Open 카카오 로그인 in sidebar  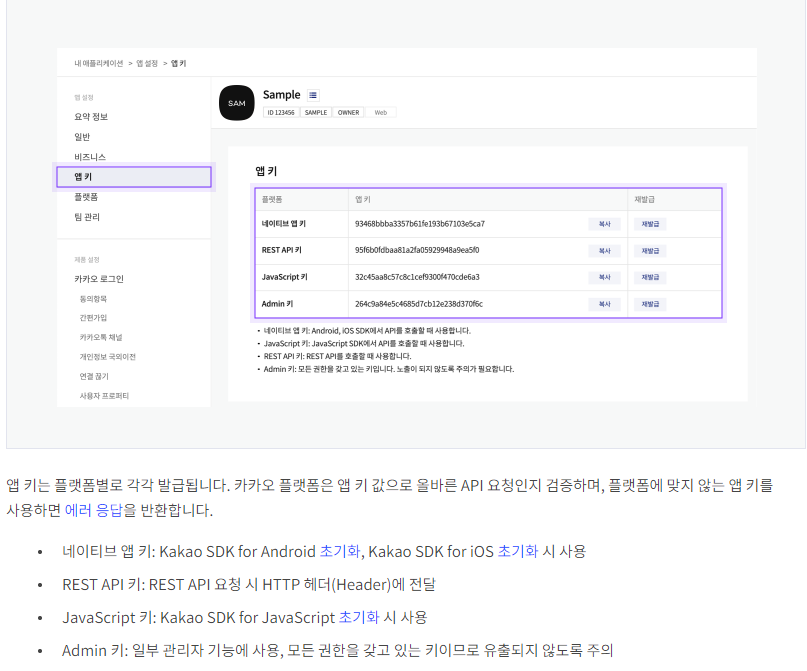[x=99, y=279]
